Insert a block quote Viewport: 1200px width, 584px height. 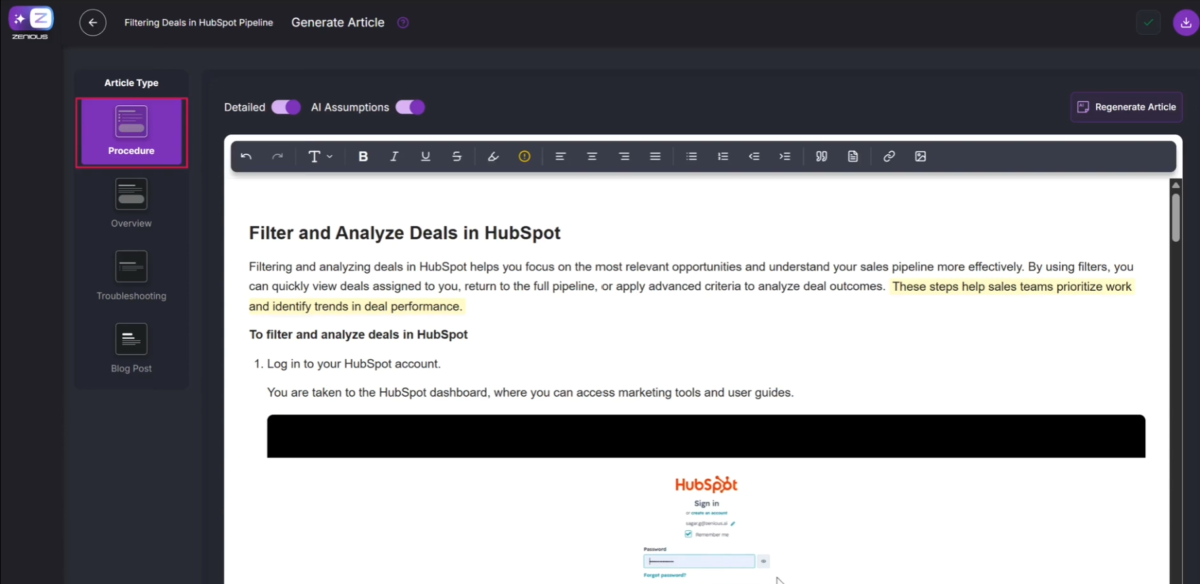coord(821,157)
